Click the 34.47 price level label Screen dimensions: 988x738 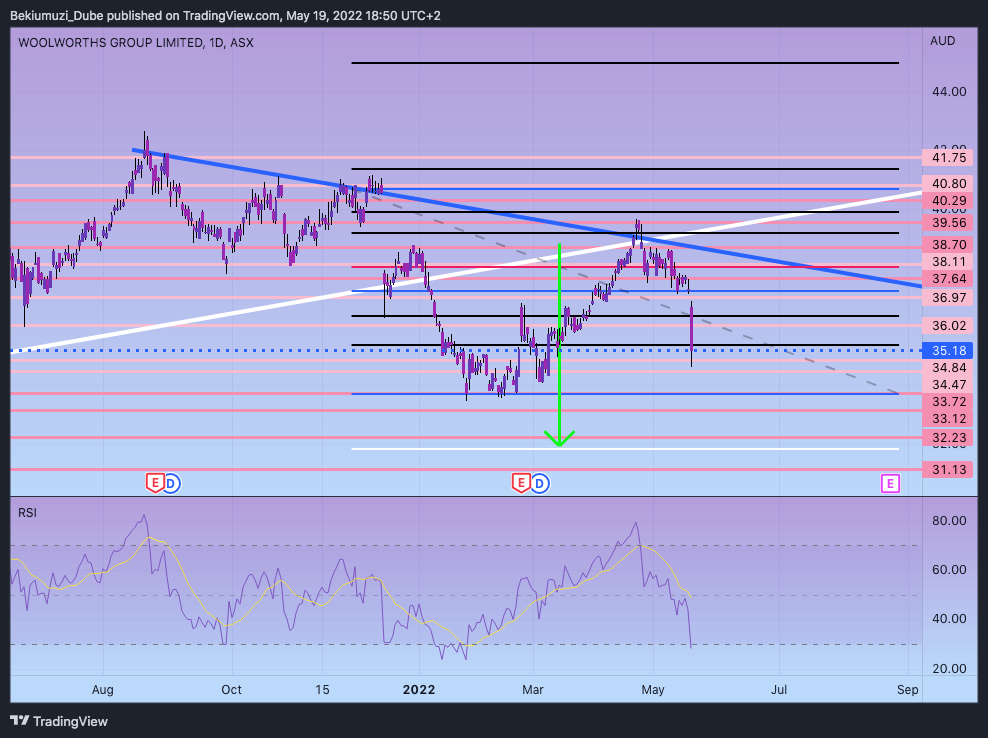coord(948,384)
